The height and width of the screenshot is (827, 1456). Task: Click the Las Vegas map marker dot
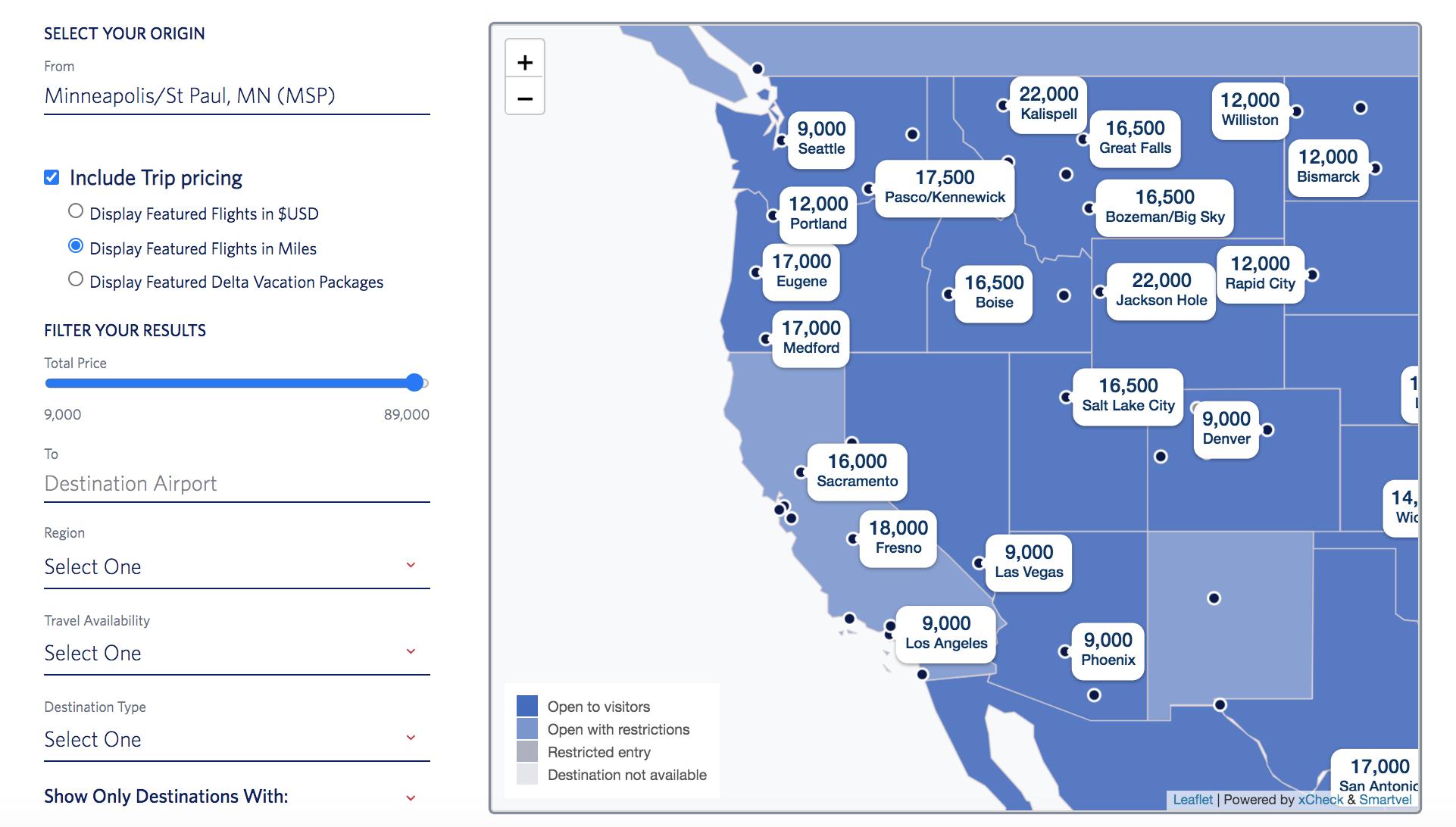(979, 563)
